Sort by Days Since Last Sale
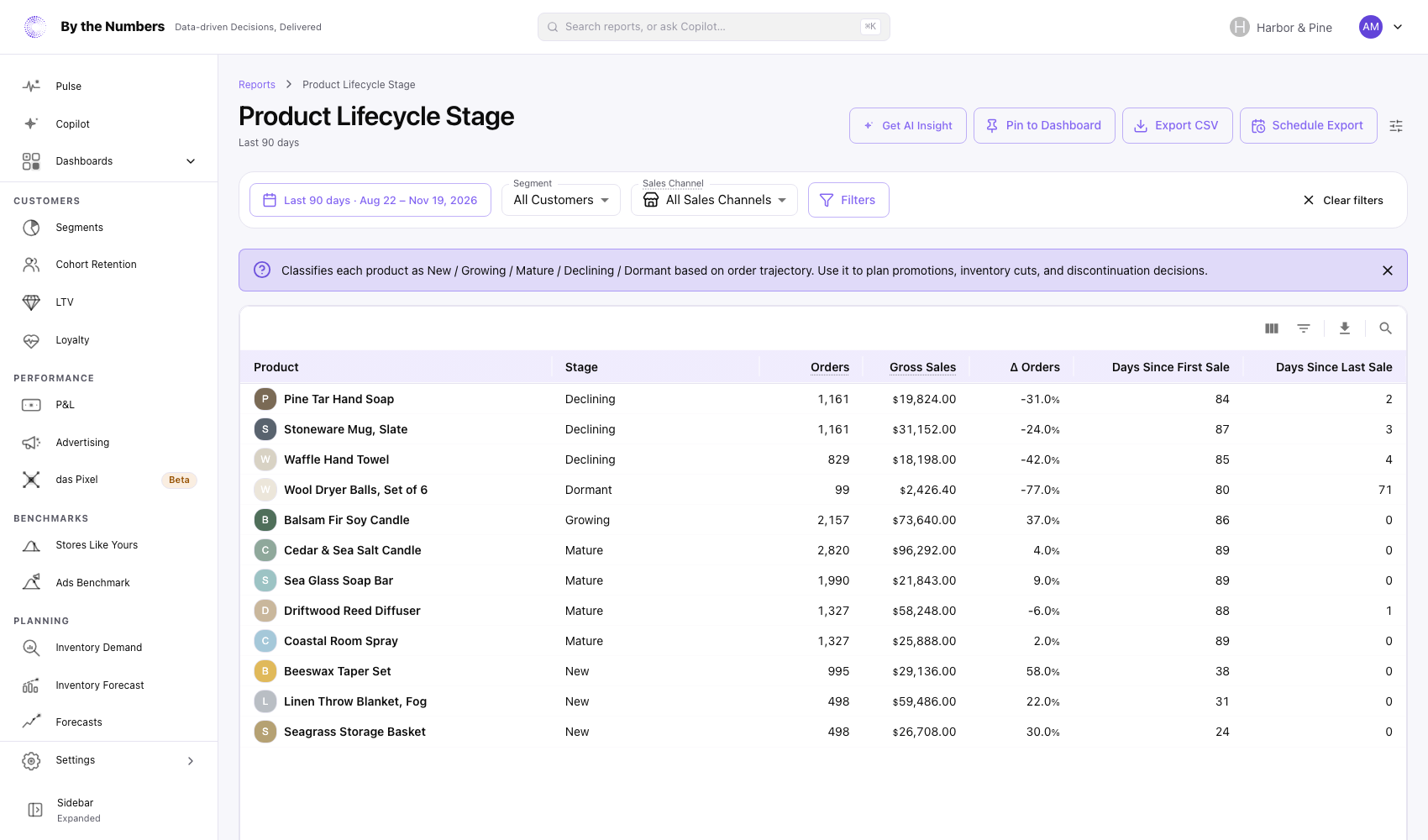Viewport: 1428px width, 840px height. [1334, 367]
